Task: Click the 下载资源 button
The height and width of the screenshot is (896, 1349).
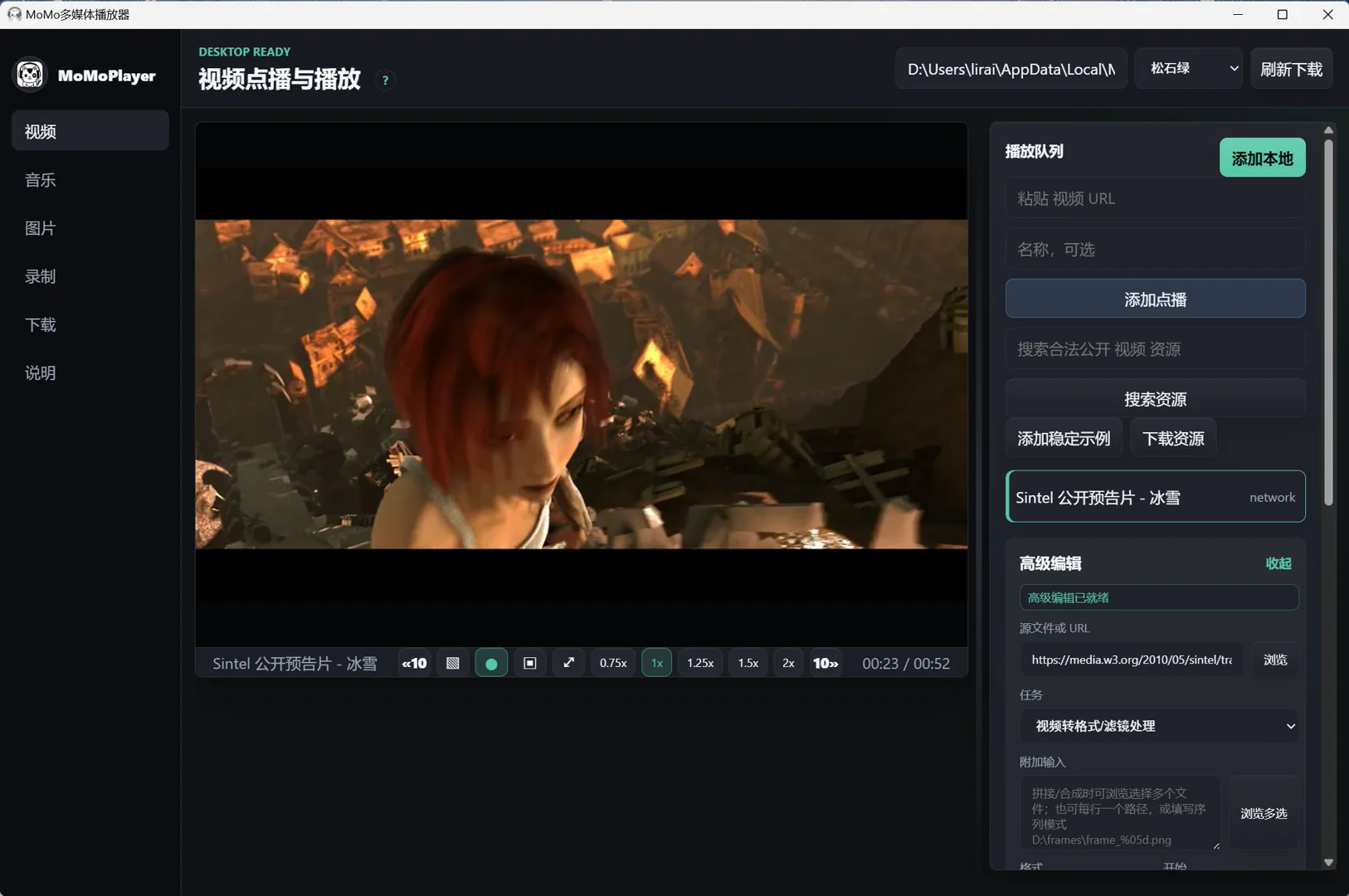Action: coord(1173,438)
